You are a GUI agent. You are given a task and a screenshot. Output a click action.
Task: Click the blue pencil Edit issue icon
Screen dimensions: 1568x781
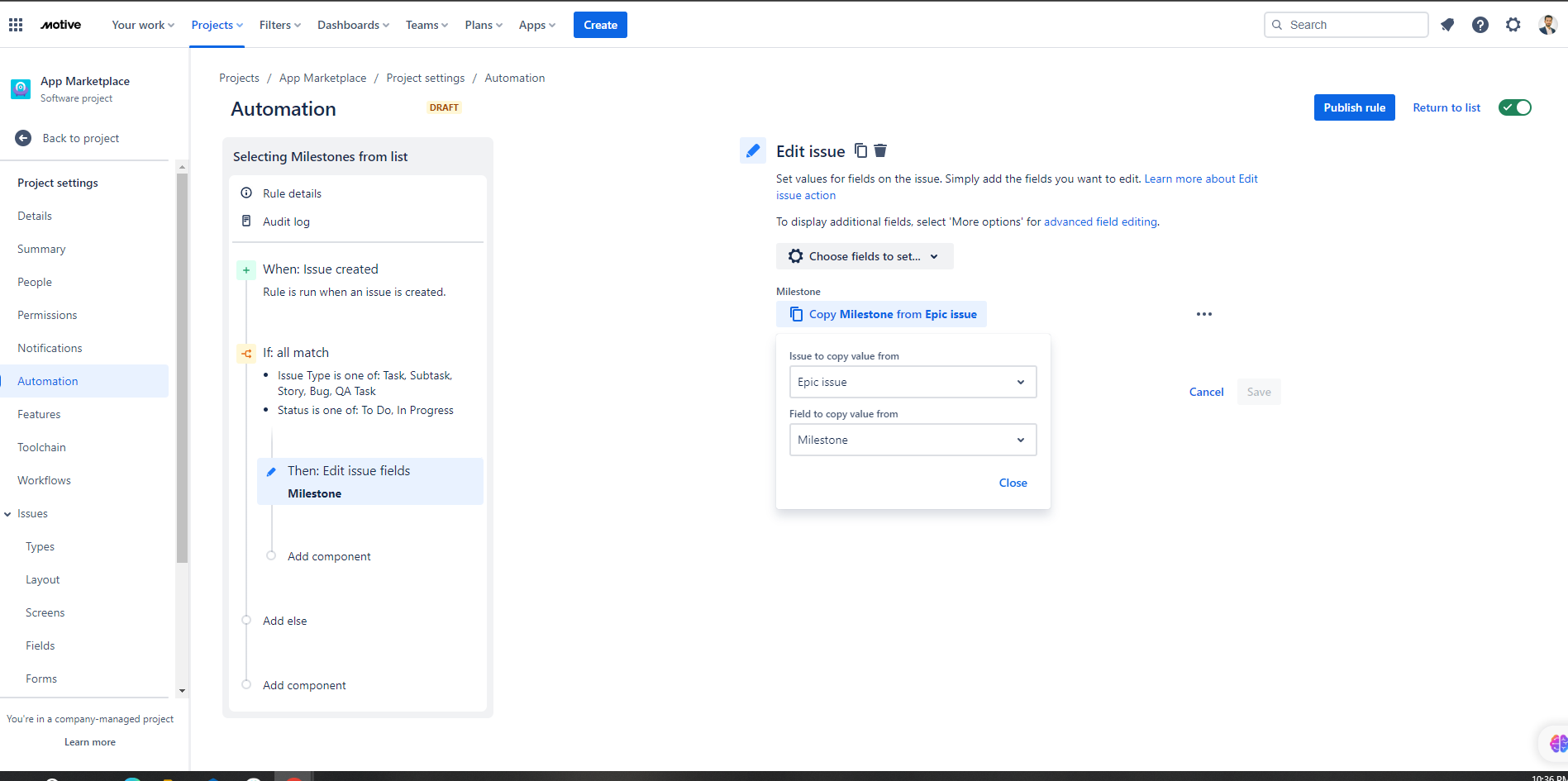pyautogui.click(x=753, y=150)
